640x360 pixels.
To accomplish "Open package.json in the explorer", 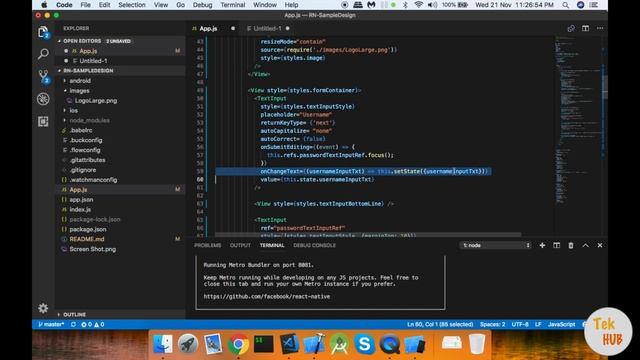I will click(x=88, y=229).
